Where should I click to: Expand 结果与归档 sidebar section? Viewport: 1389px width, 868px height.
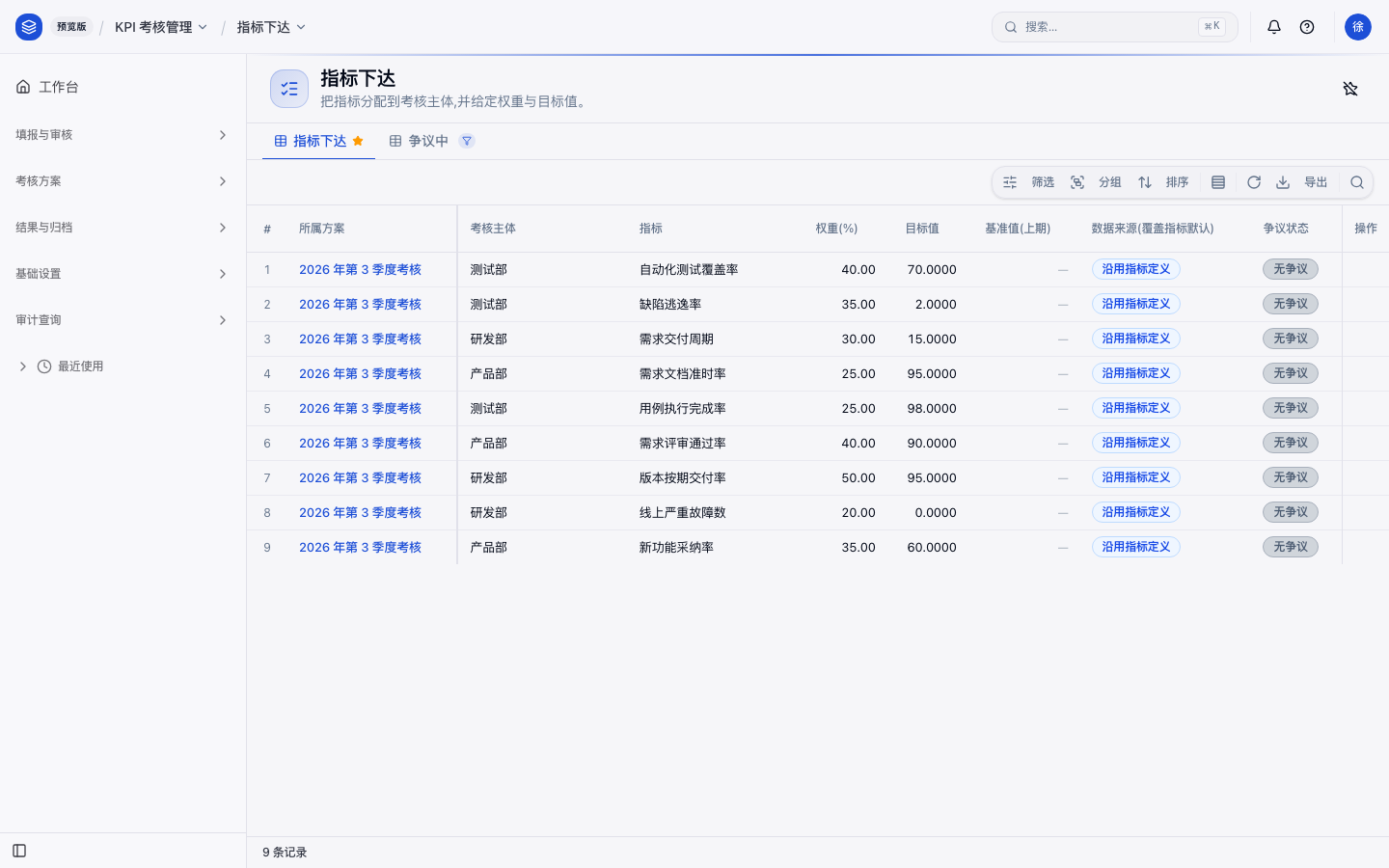(123, 228)
